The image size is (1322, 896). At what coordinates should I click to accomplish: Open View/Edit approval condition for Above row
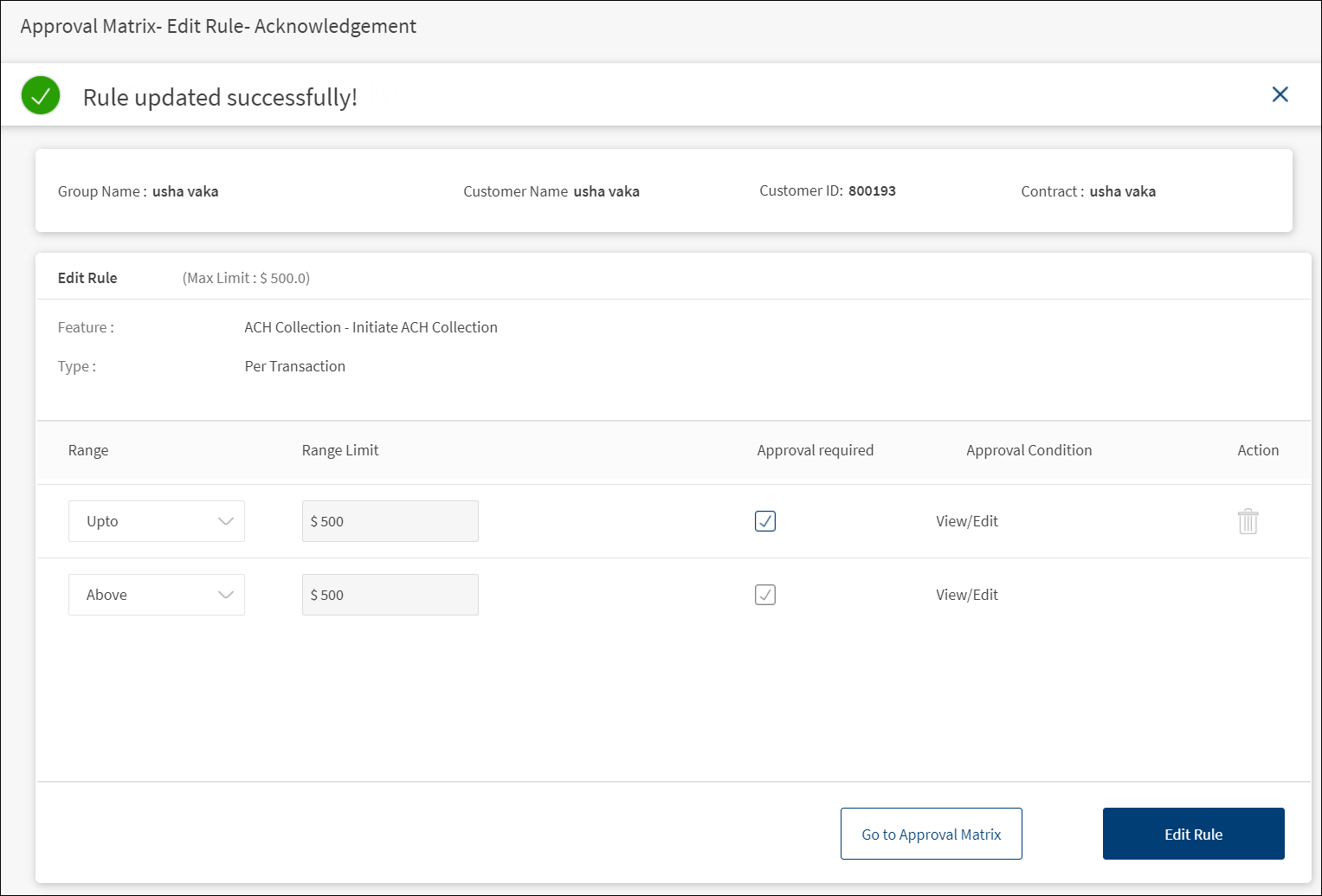click(x=967, y=595)
